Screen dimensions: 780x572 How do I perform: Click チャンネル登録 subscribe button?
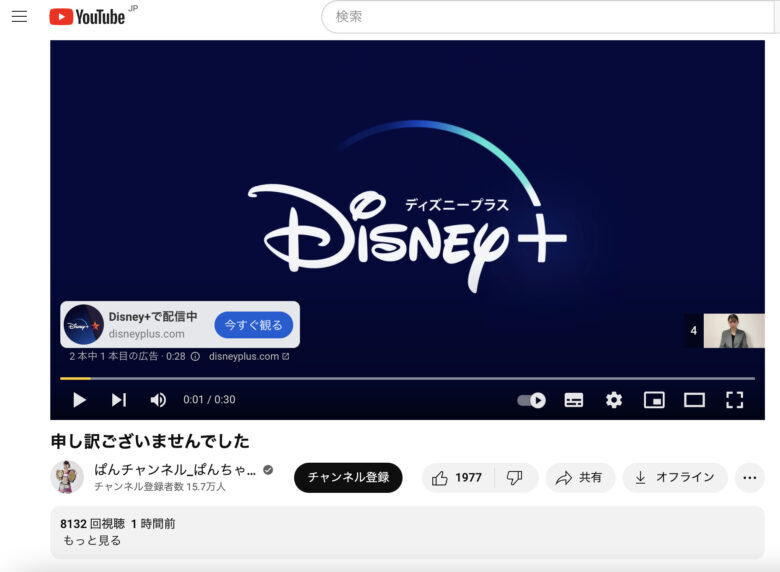click(348, 477)
